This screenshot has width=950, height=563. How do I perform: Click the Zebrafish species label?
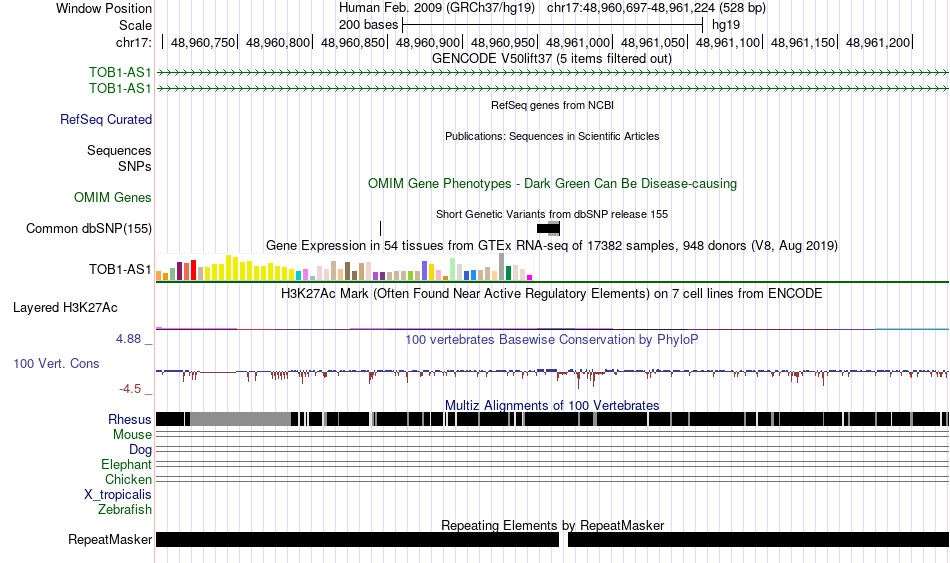point(125,510)
